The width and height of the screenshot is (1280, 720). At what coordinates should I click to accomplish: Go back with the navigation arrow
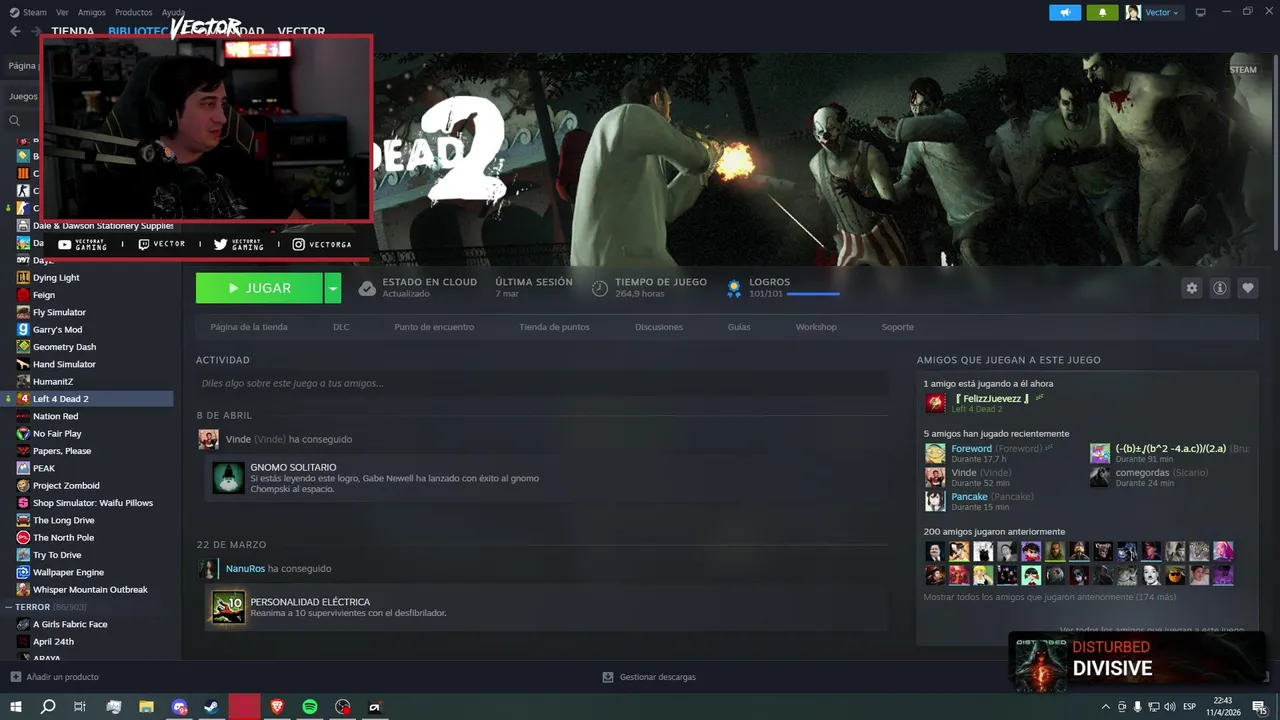[x=15, y=31]
